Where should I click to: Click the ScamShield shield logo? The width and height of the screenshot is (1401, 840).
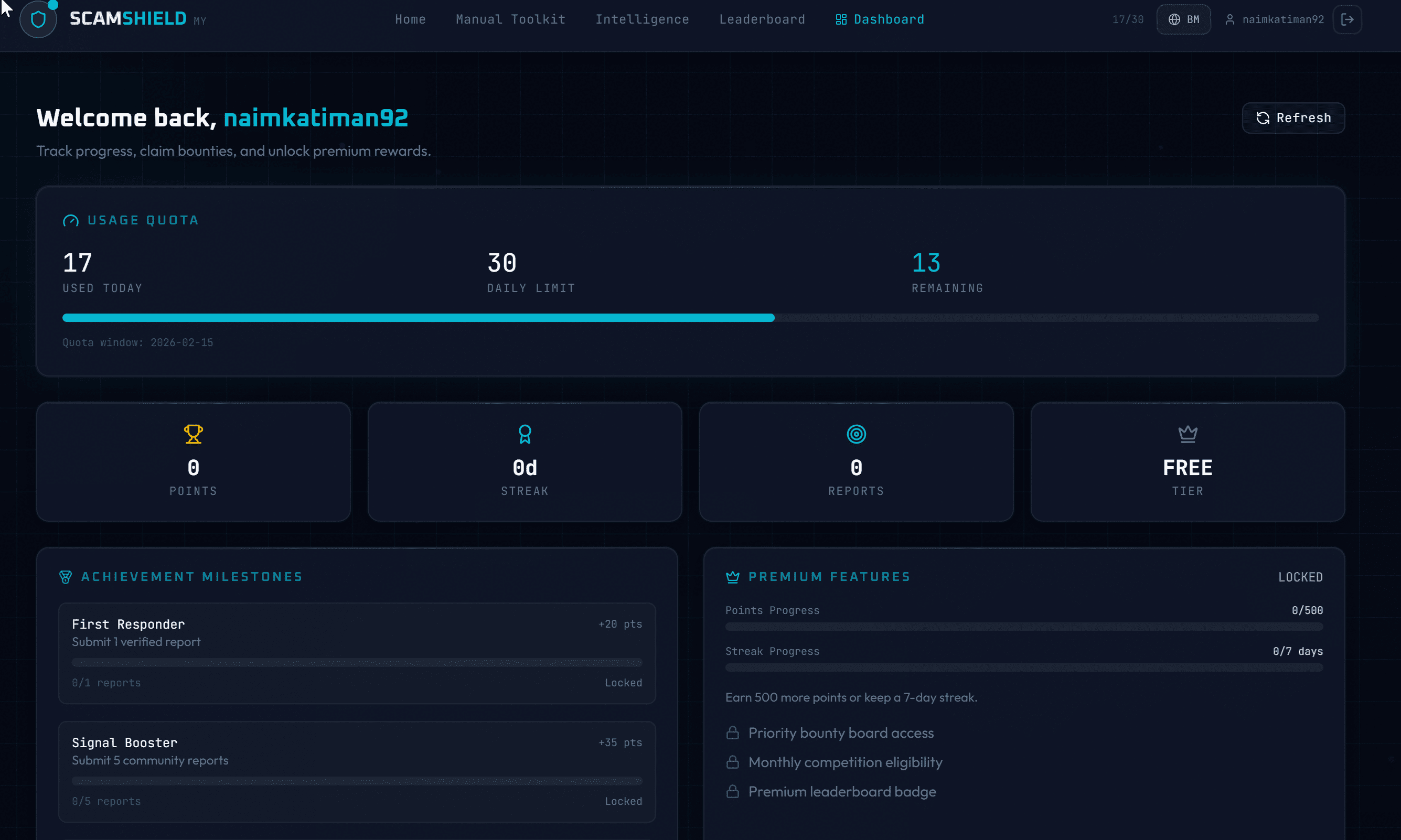(x=37, y=19)
